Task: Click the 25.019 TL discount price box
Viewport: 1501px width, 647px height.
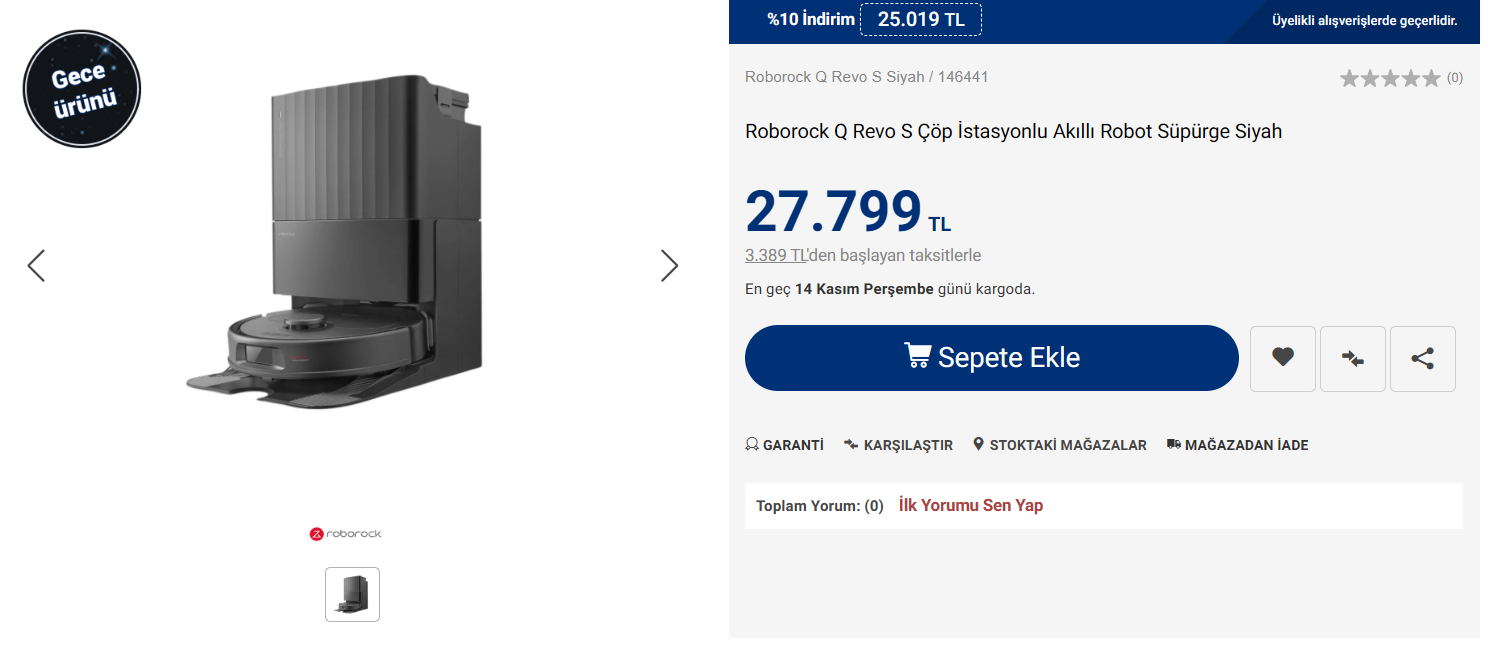Action: click(x=921, y=19)
